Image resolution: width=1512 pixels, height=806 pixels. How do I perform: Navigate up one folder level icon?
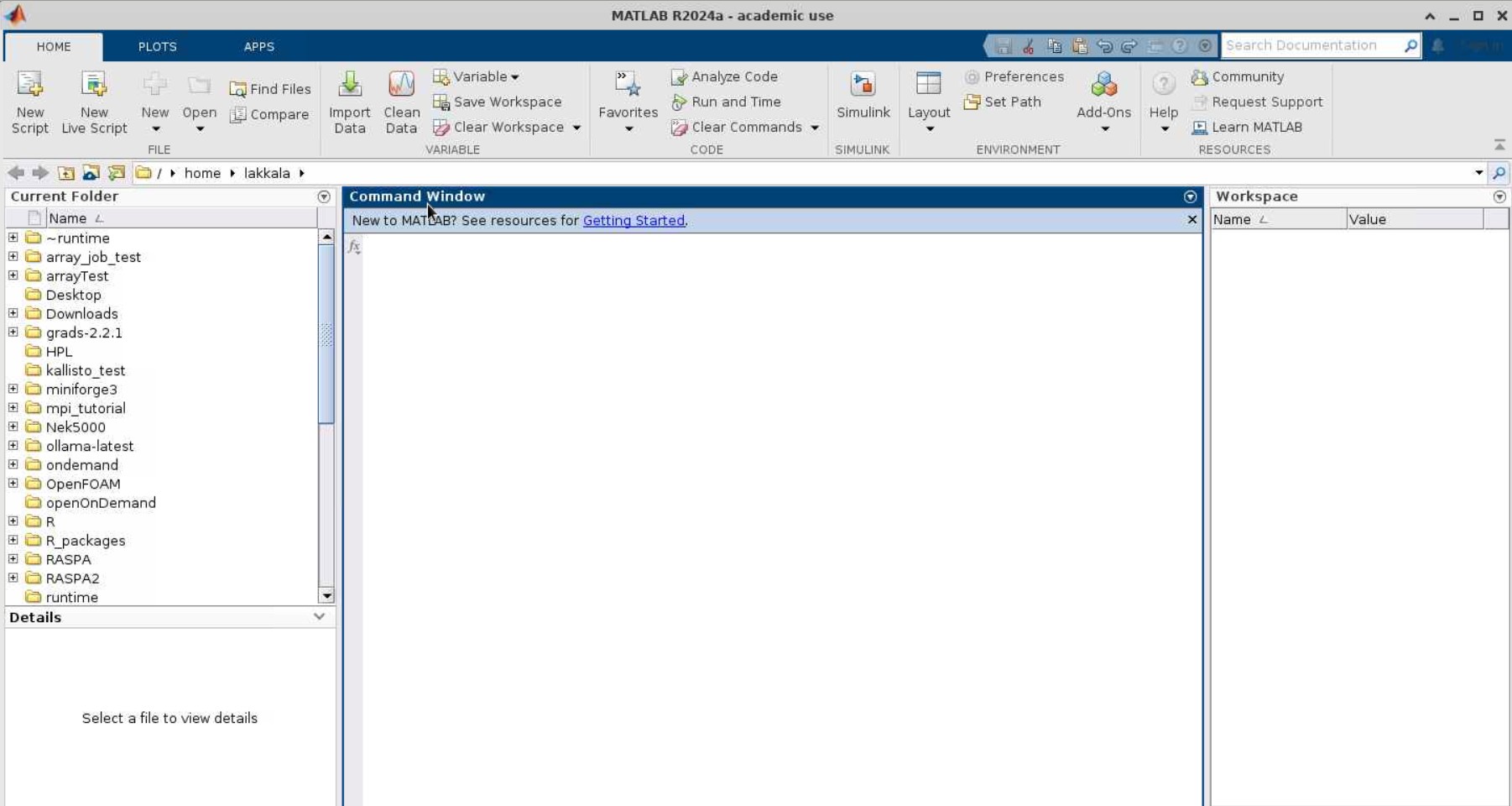(66, 173)
